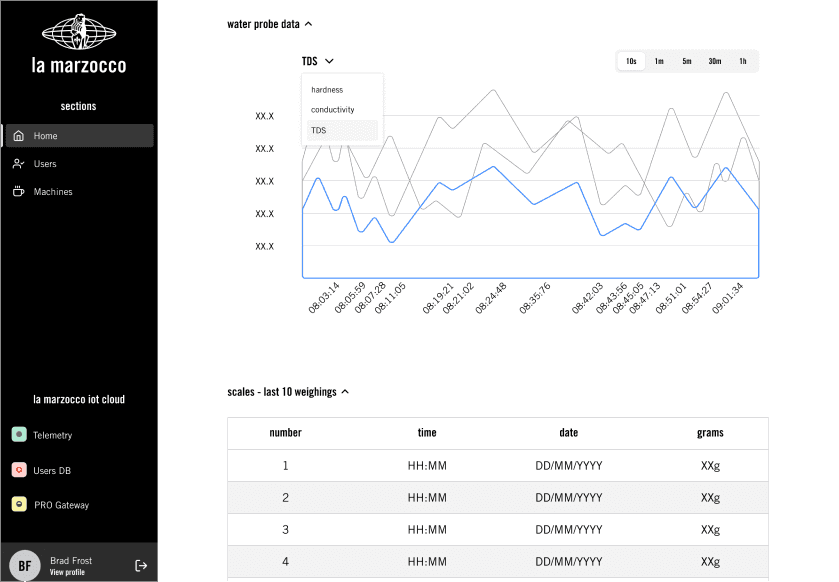Select the 1m time interval
The image size is (839, 582).
tap(659, 61)
